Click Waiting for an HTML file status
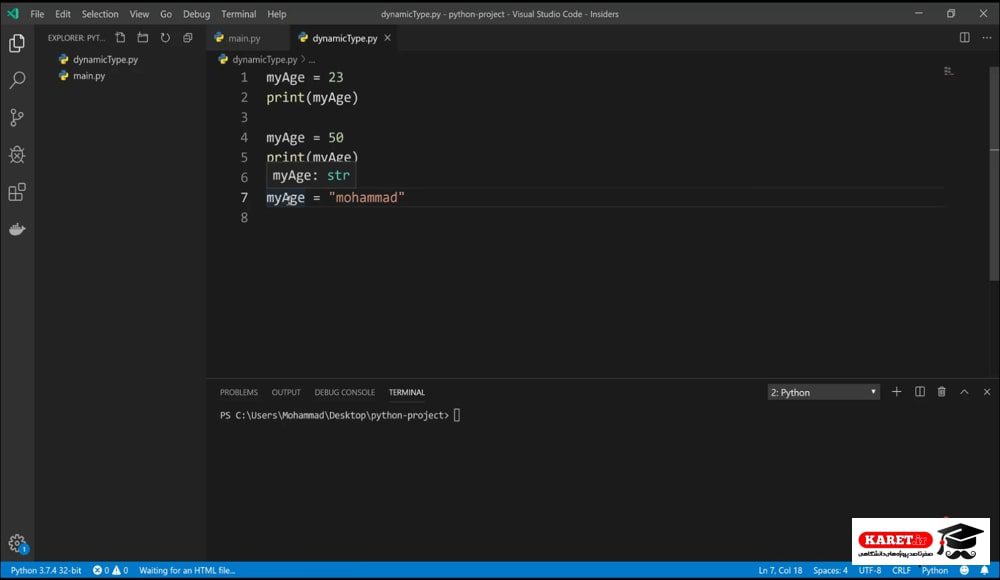This screenshot has width=1000, height=580. click(x=187, y=570)
